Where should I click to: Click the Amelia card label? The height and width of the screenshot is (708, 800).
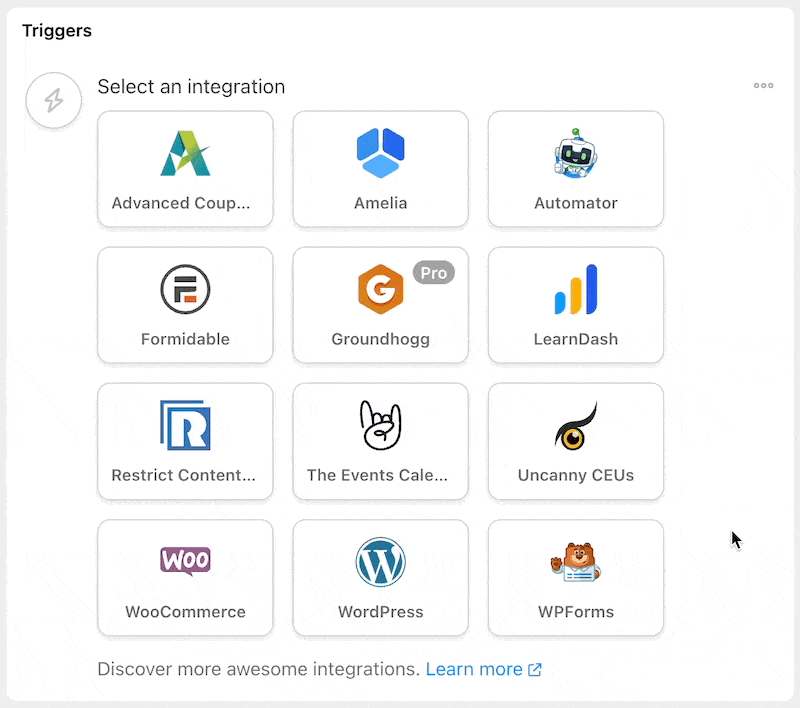pos(381,203)
